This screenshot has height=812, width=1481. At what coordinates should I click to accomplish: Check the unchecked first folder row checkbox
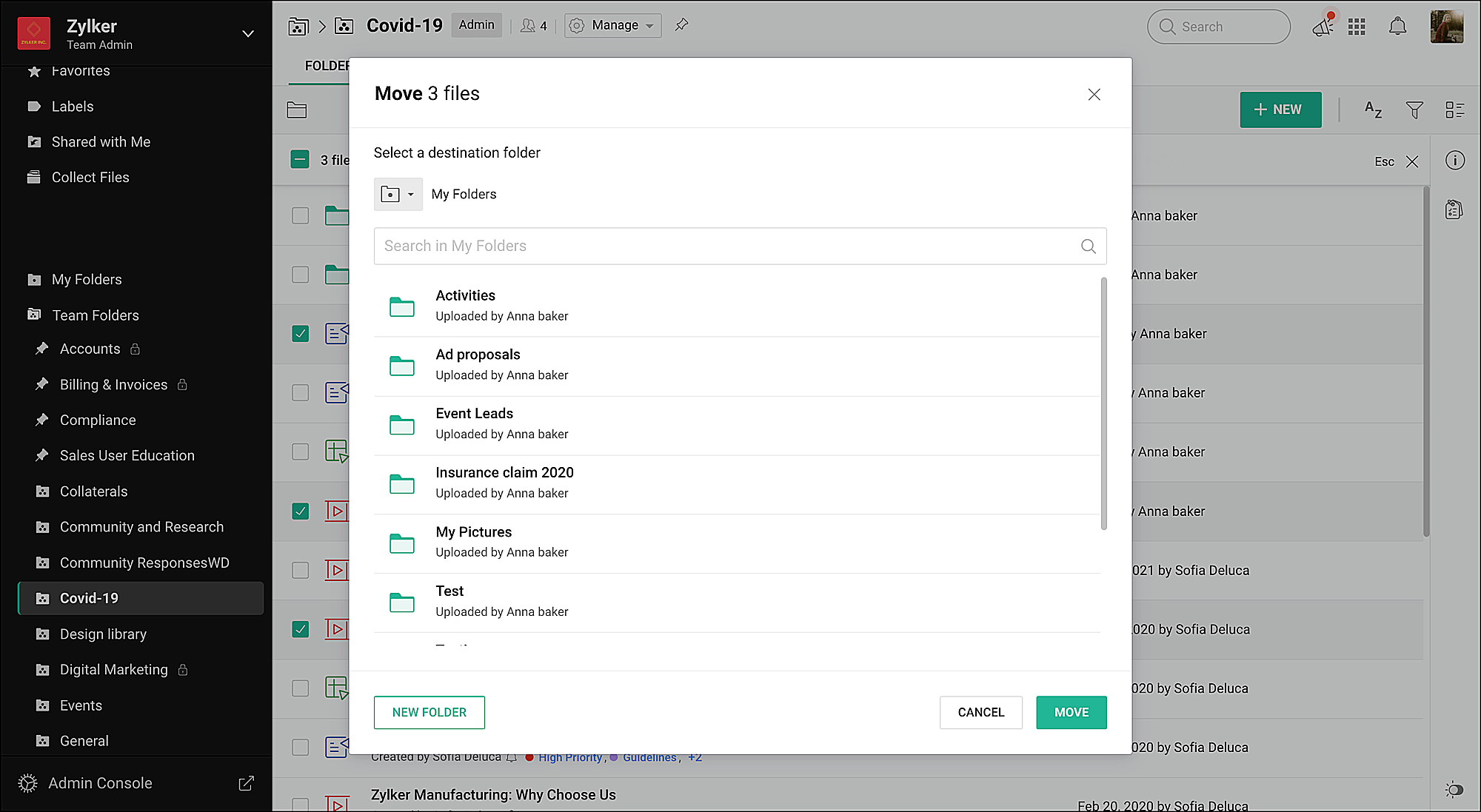pos(300,215)
